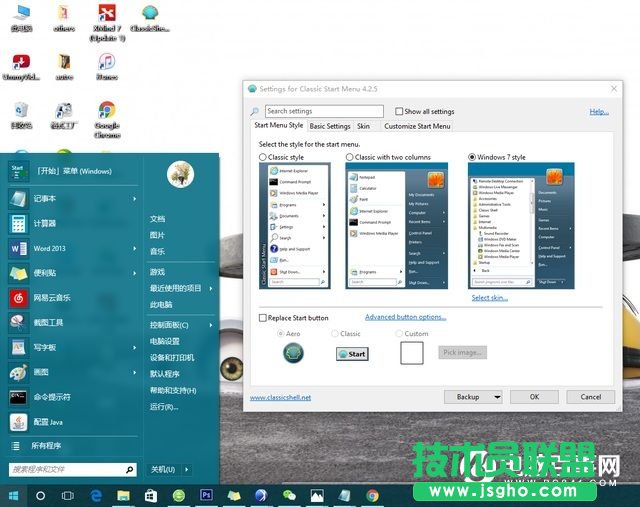640x507 pixels.
Task: Select the Windows 7 style radio button
Action: pyautogui.click(x=472, y=157)
